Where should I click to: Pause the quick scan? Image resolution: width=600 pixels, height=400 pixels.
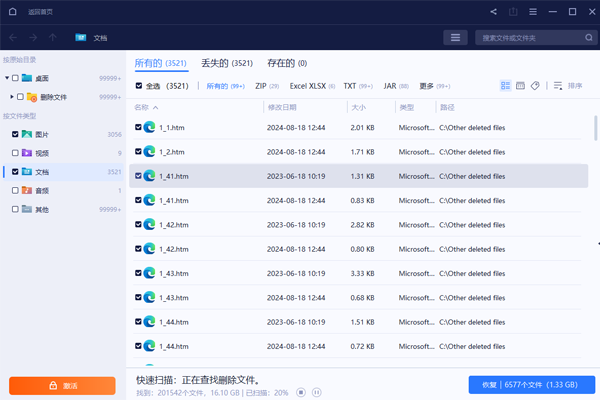pos(317,392)
